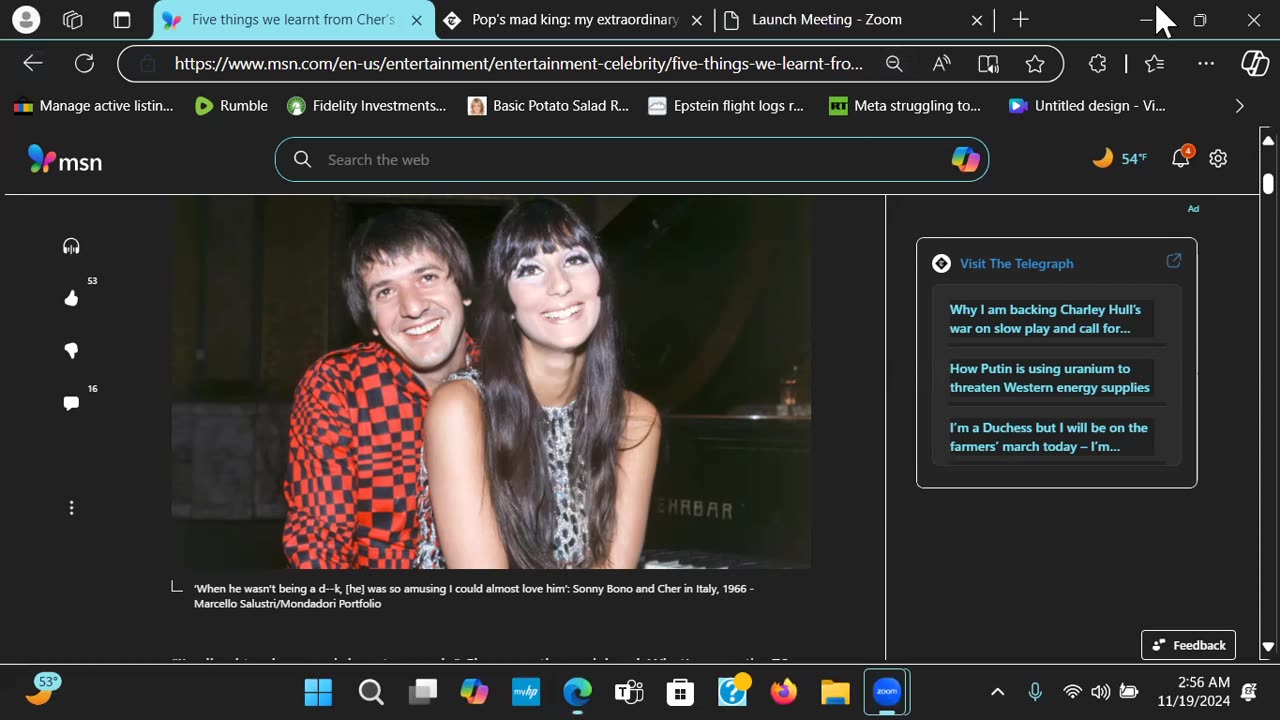Open File Explorer from the taskbar

point(835,692)
